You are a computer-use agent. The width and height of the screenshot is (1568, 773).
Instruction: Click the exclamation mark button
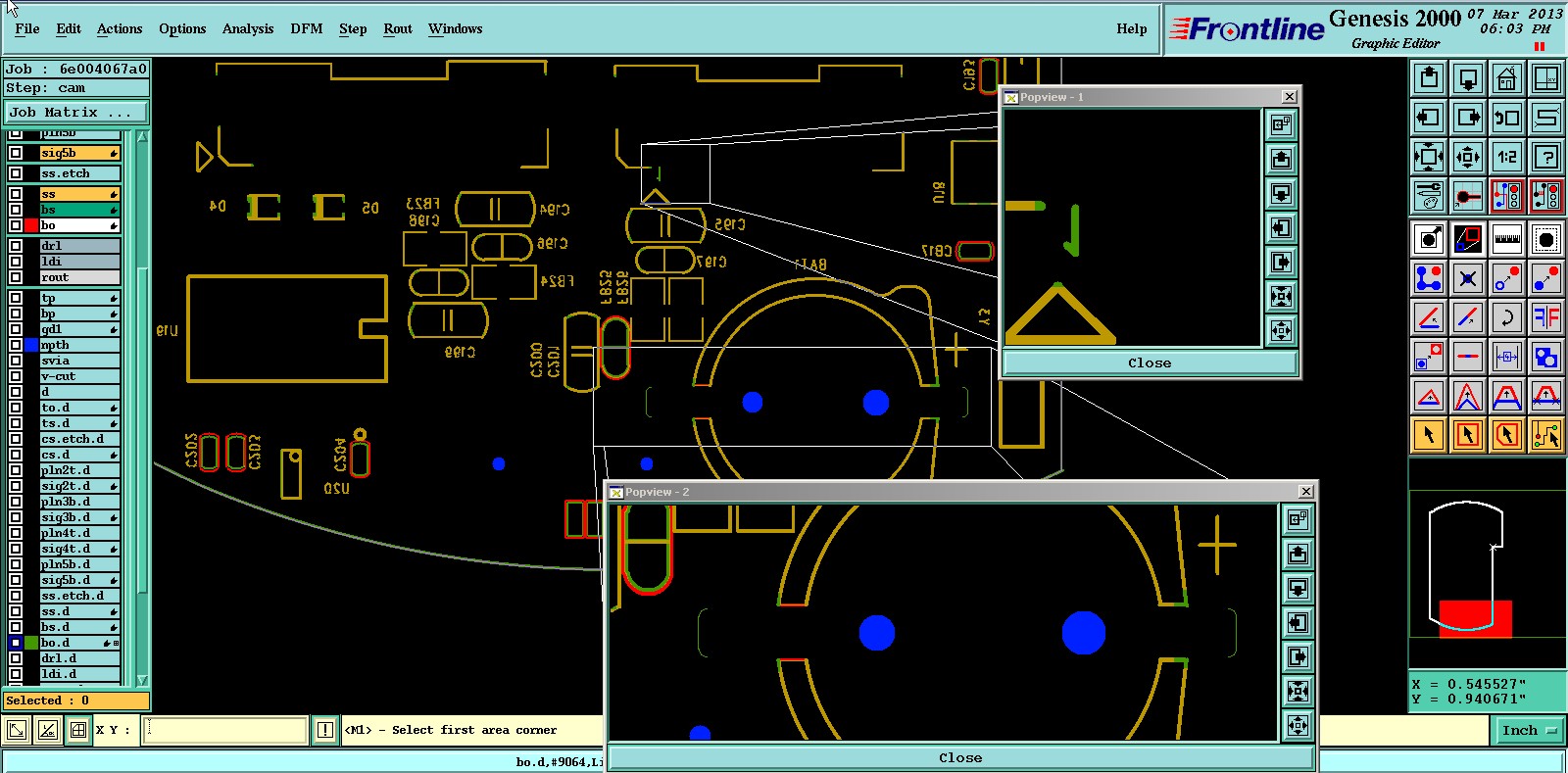coord(325,730)
